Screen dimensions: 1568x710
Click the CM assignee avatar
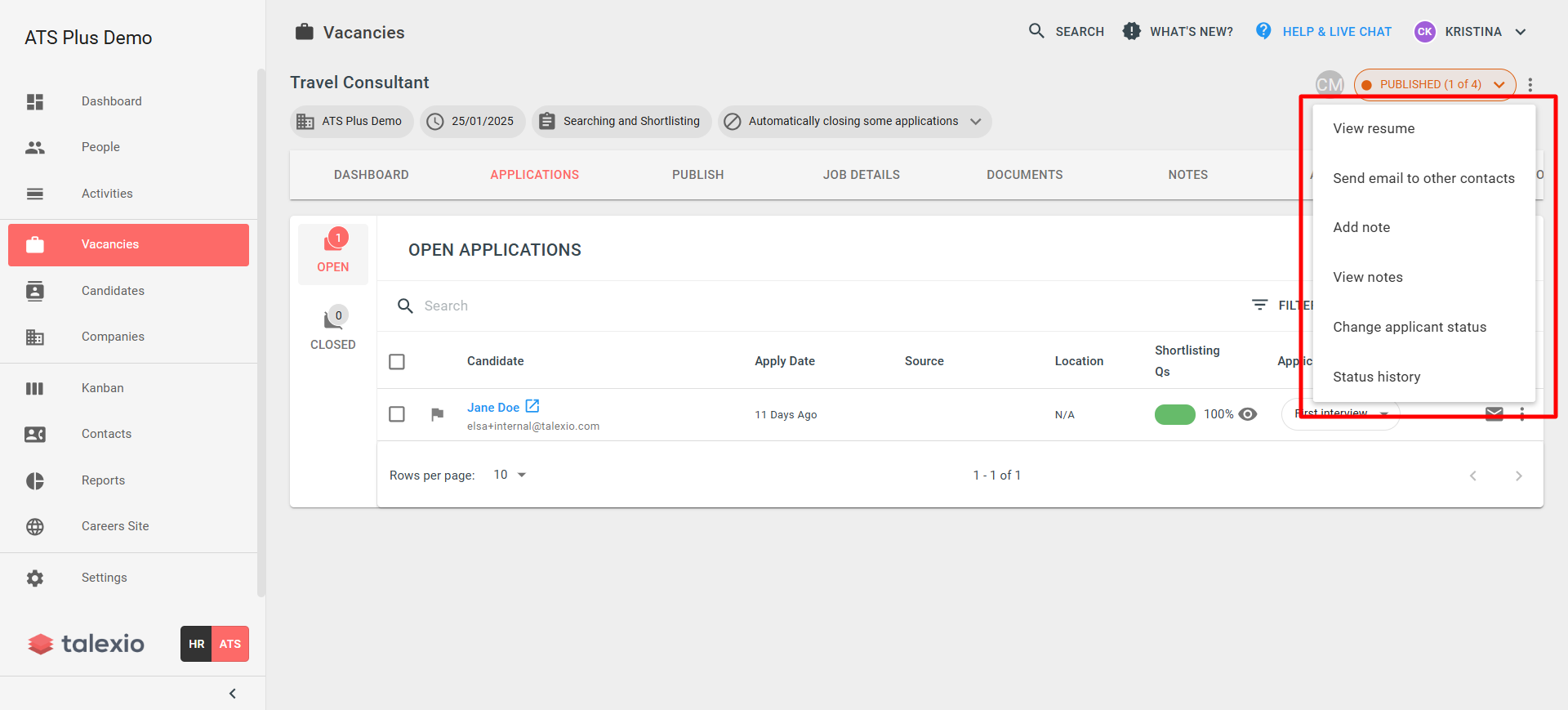pos(1329,83)
